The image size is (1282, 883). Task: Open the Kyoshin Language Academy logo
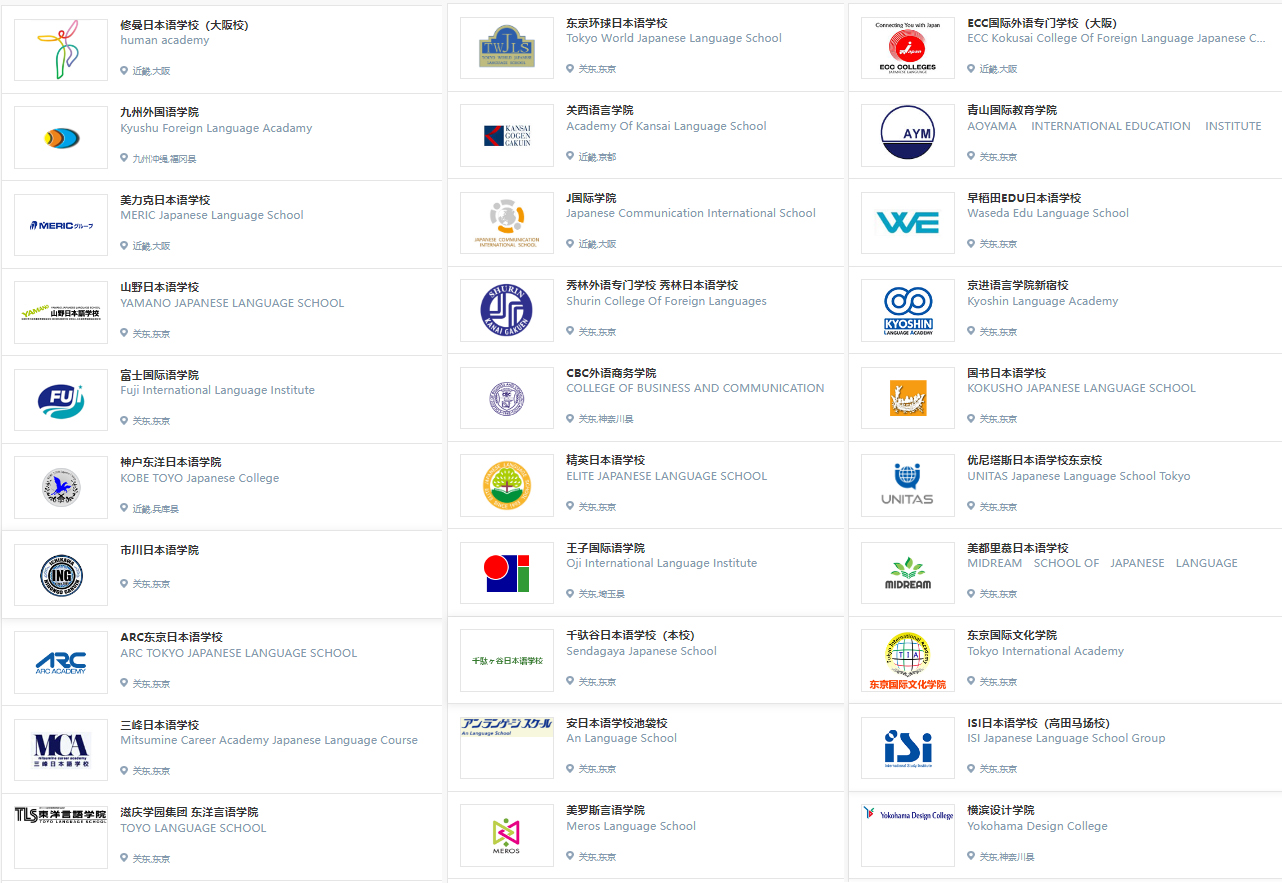[x=907, y=310]
